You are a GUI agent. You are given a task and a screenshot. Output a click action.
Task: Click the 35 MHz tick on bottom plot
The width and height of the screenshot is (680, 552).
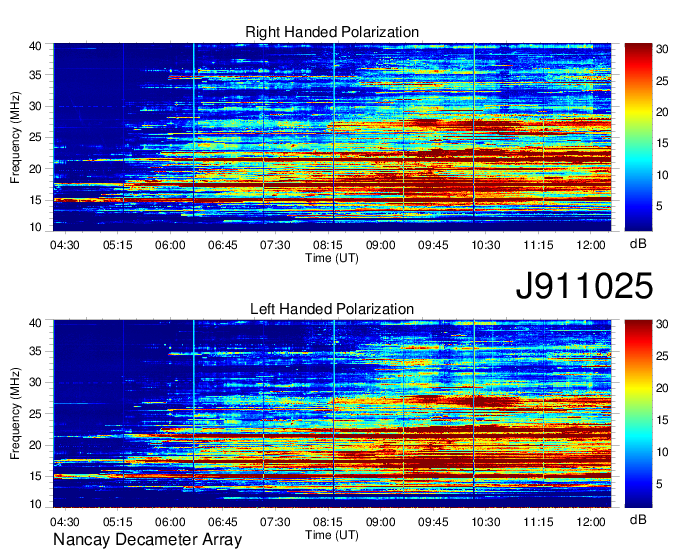35,351
